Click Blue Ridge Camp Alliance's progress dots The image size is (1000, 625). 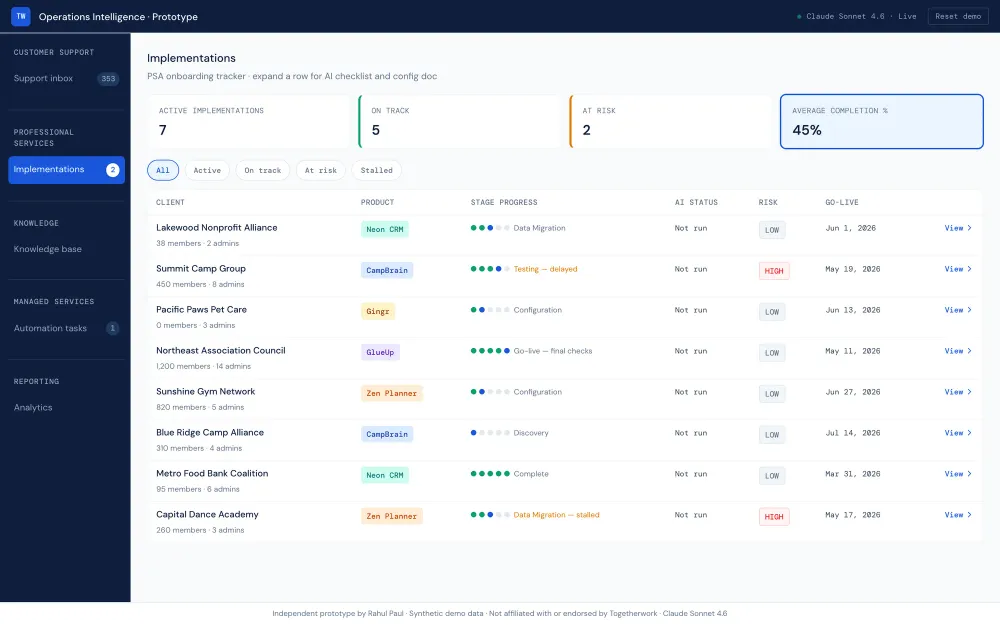coord(490,433)
